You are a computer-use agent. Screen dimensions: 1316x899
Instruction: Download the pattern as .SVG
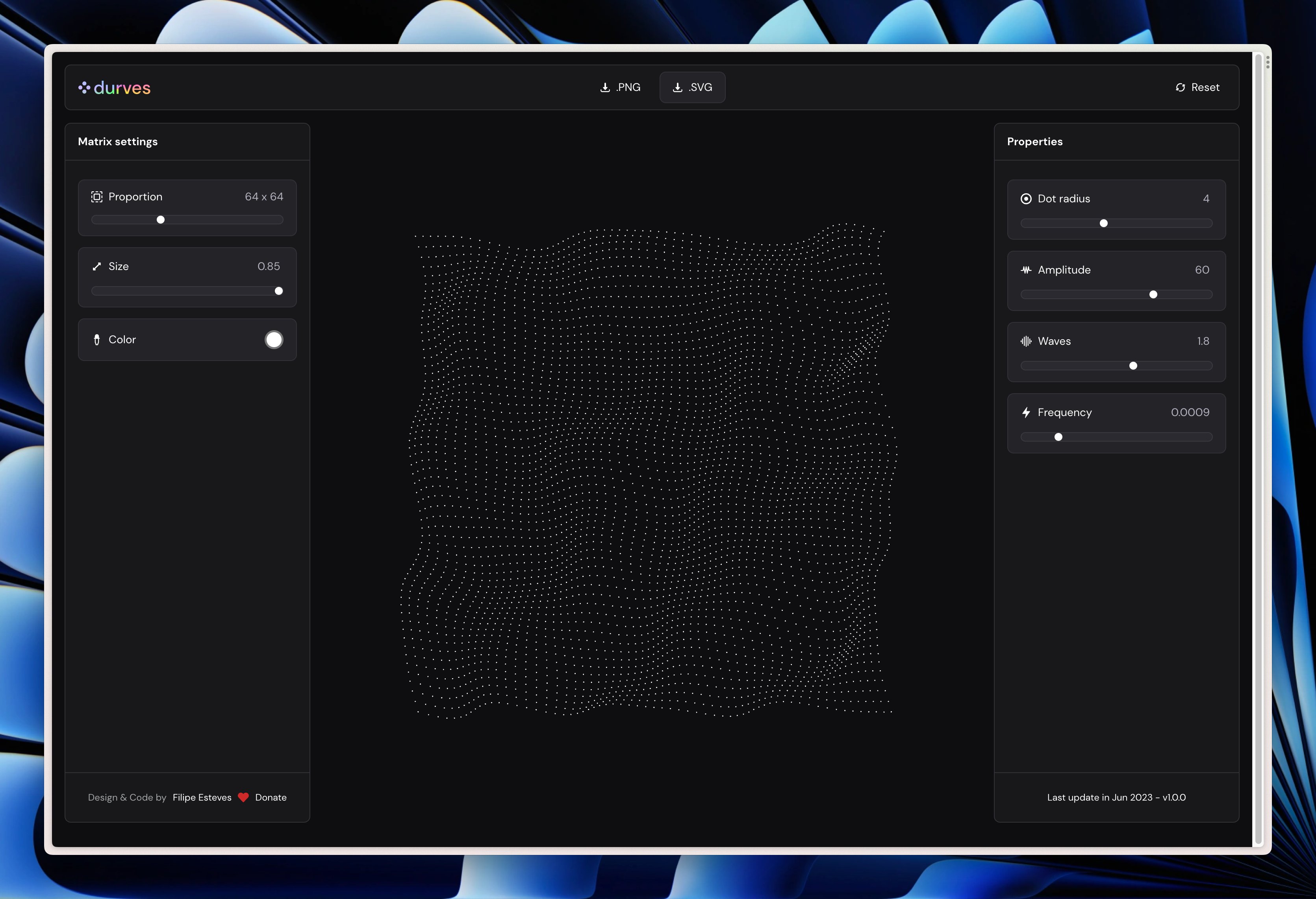point(692,88)
